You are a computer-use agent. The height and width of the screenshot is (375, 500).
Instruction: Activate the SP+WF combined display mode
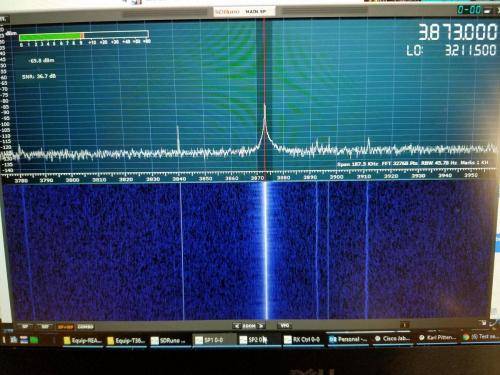point(65,327)
